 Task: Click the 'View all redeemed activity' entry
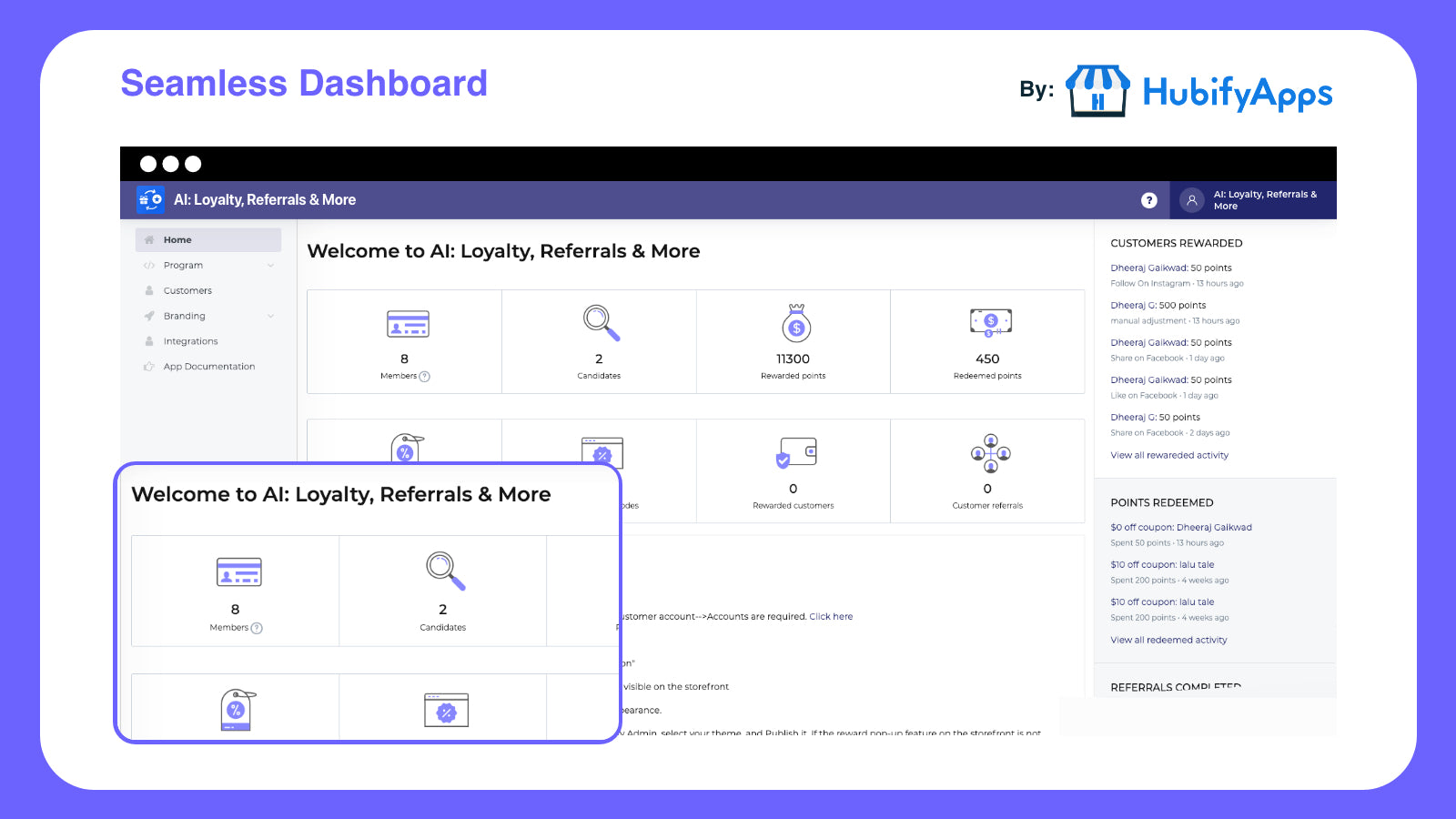(x=1168, y=640)
